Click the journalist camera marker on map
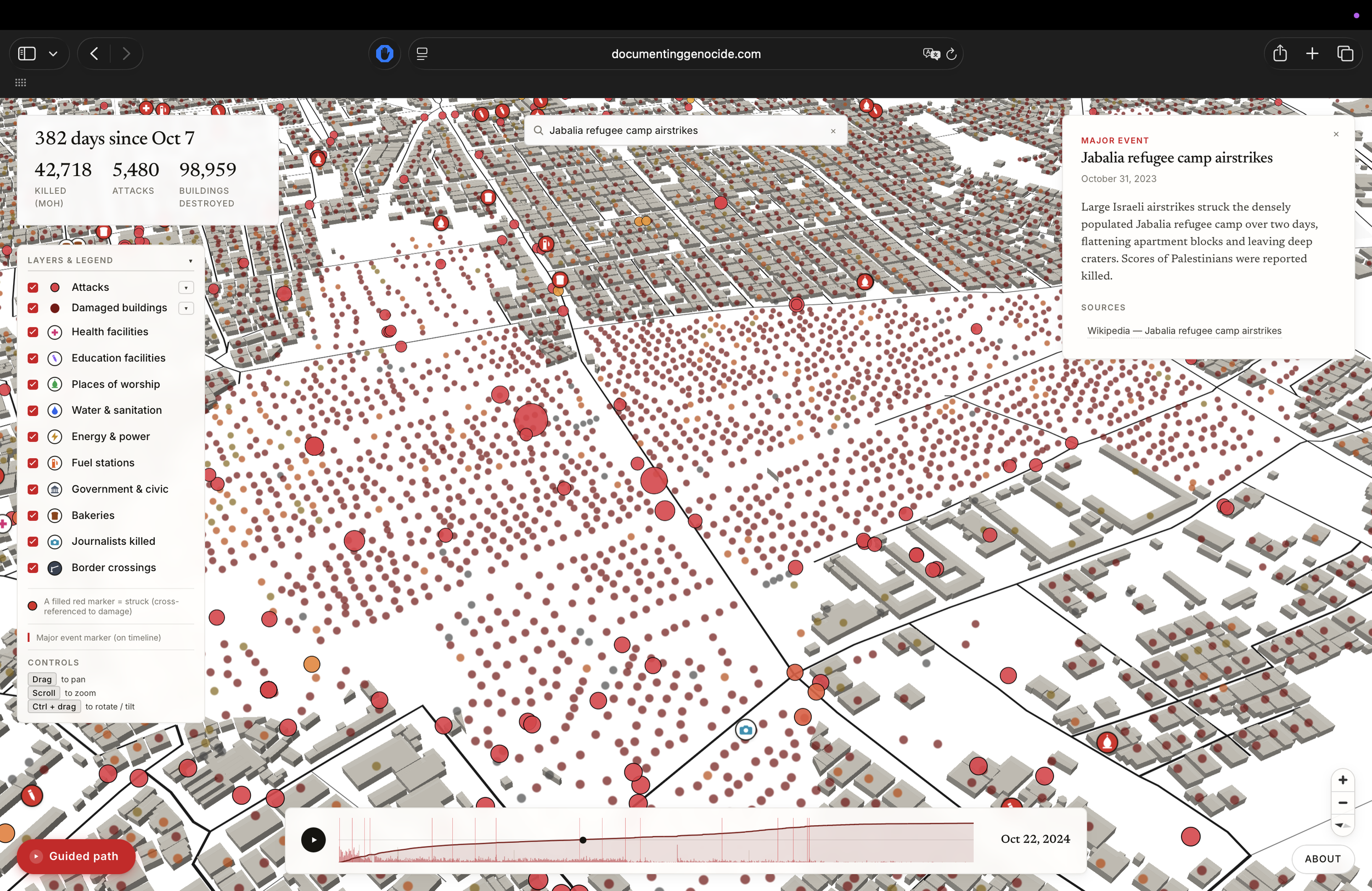Image resolution: width=1372 pixels, height=891 pixels. (x=745, y=730)
